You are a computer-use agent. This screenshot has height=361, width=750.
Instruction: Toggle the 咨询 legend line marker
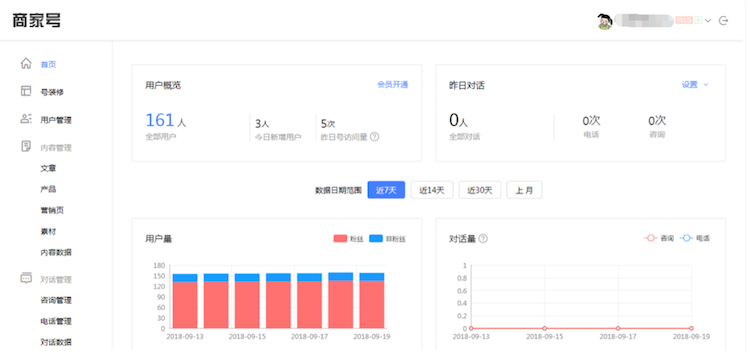pyautogui.click(x=651, y=238)
